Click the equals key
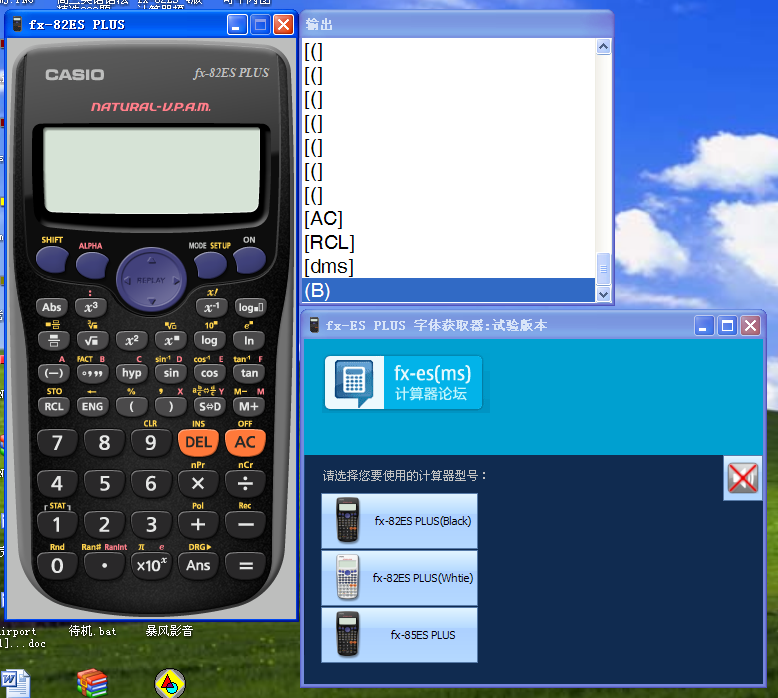The image size is (778, 698). tap(245, 566)
